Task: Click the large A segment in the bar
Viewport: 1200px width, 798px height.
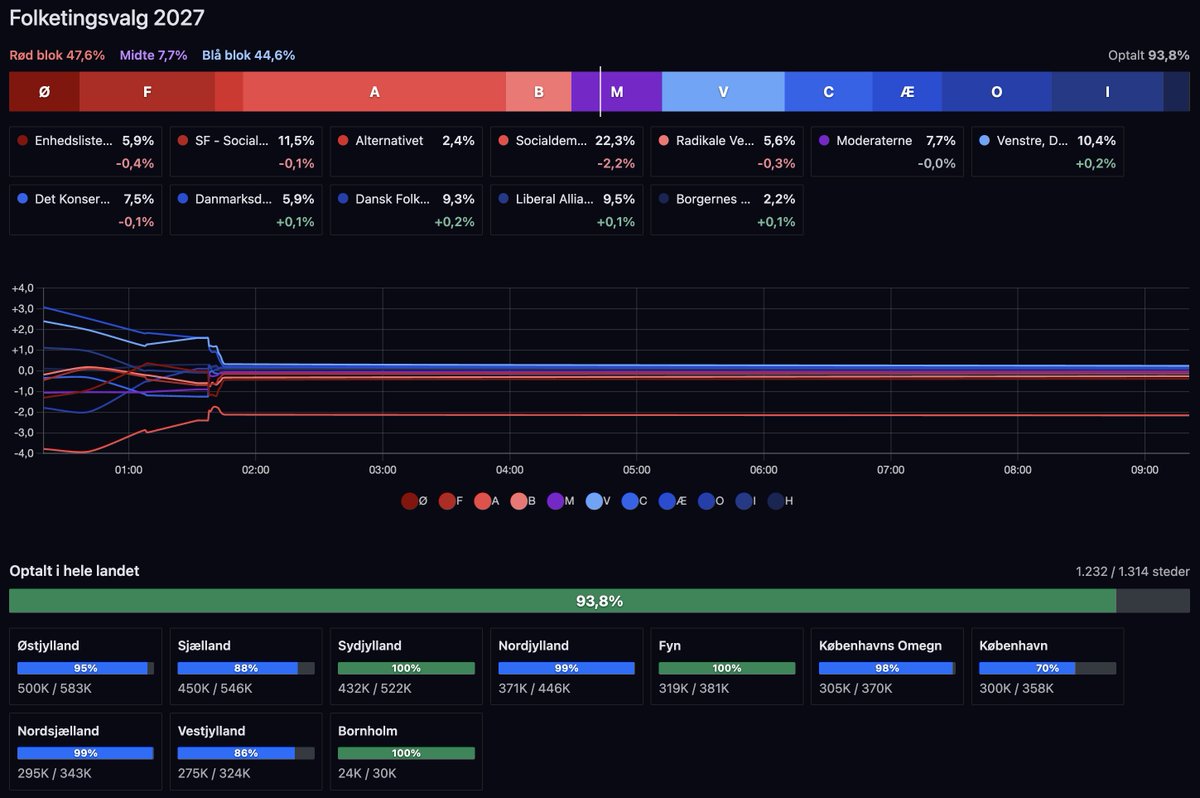Action: 374,91
